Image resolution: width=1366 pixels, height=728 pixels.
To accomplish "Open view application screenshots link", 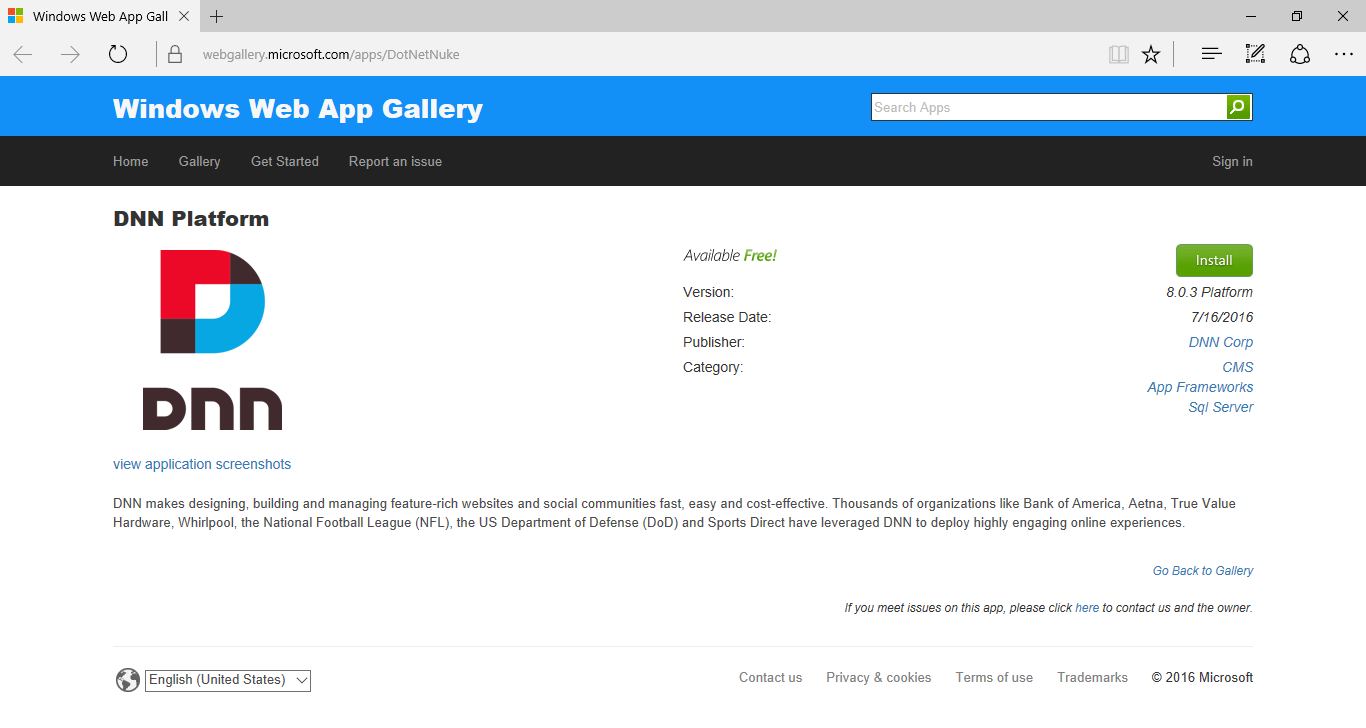I will point(202,464).
